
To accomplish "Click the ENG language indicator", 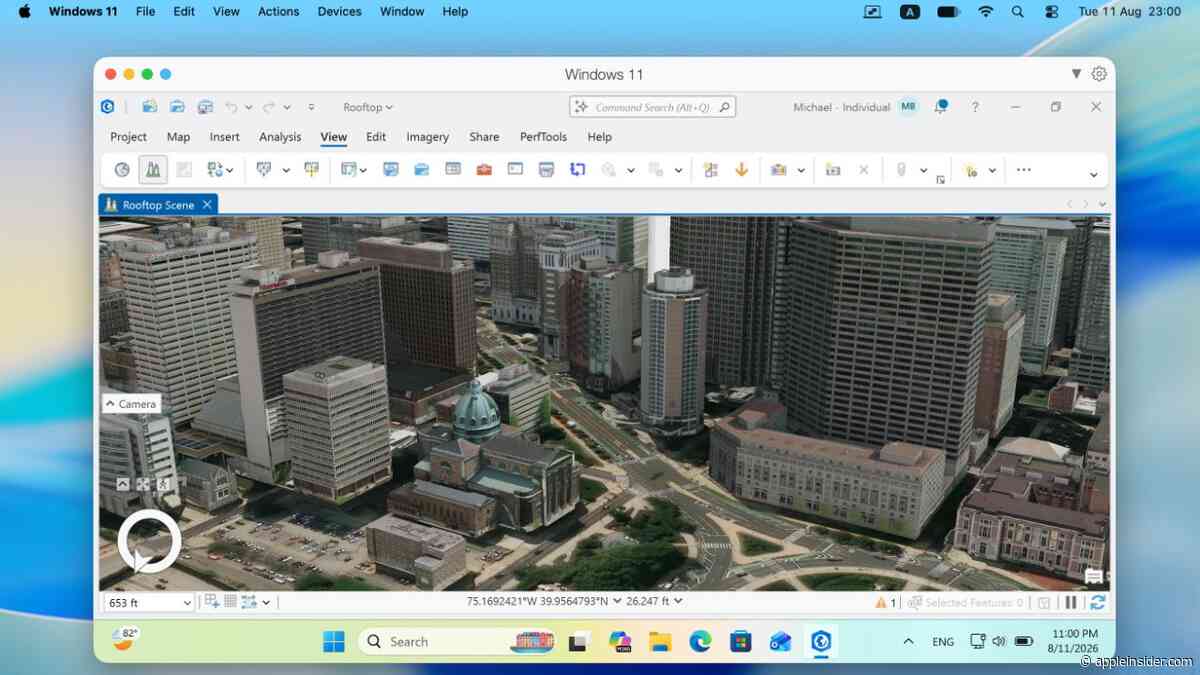I will pos(943,642).
